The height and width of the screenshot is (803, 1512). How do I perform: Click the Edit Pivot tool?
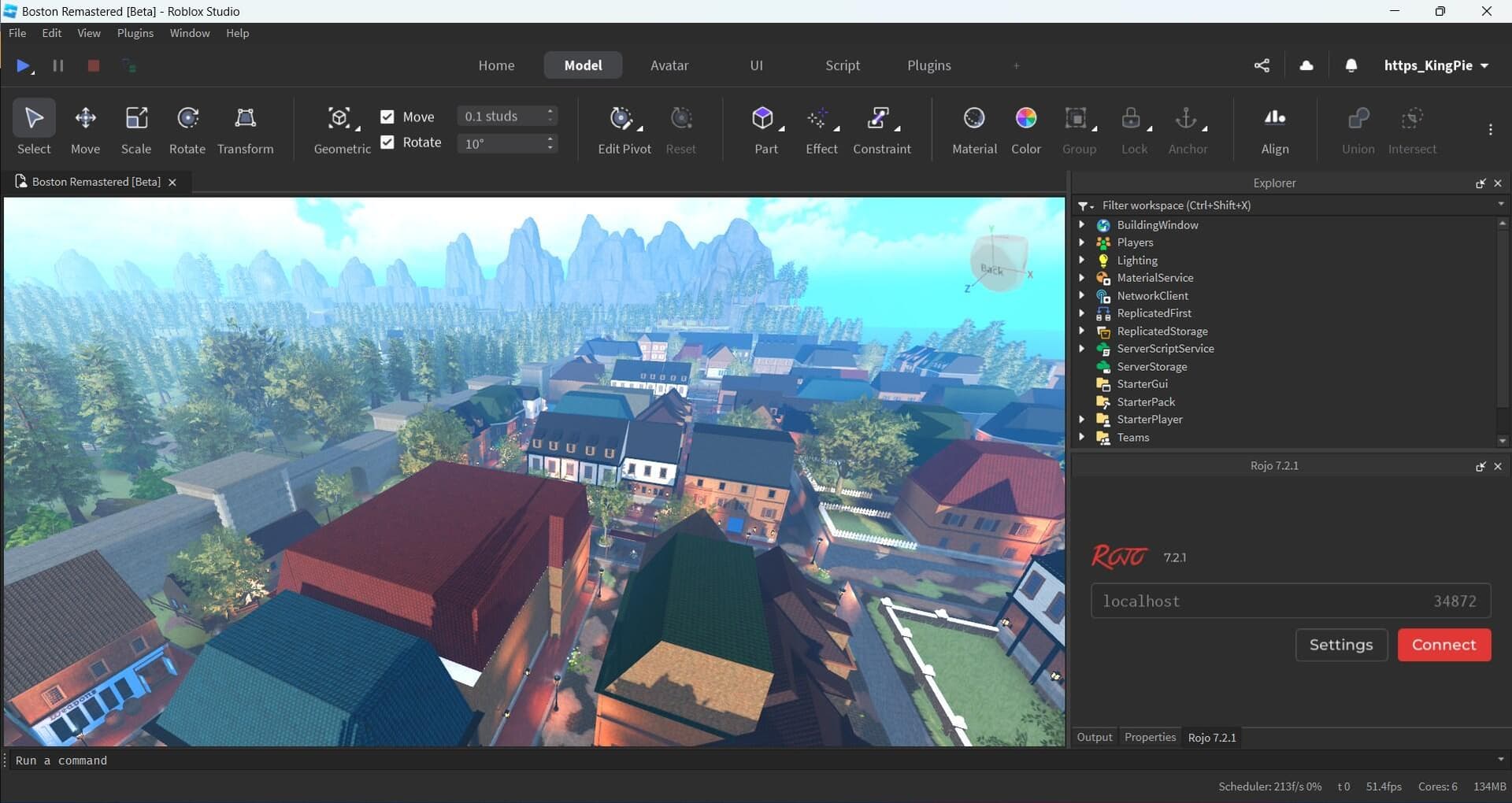point(624,128)
